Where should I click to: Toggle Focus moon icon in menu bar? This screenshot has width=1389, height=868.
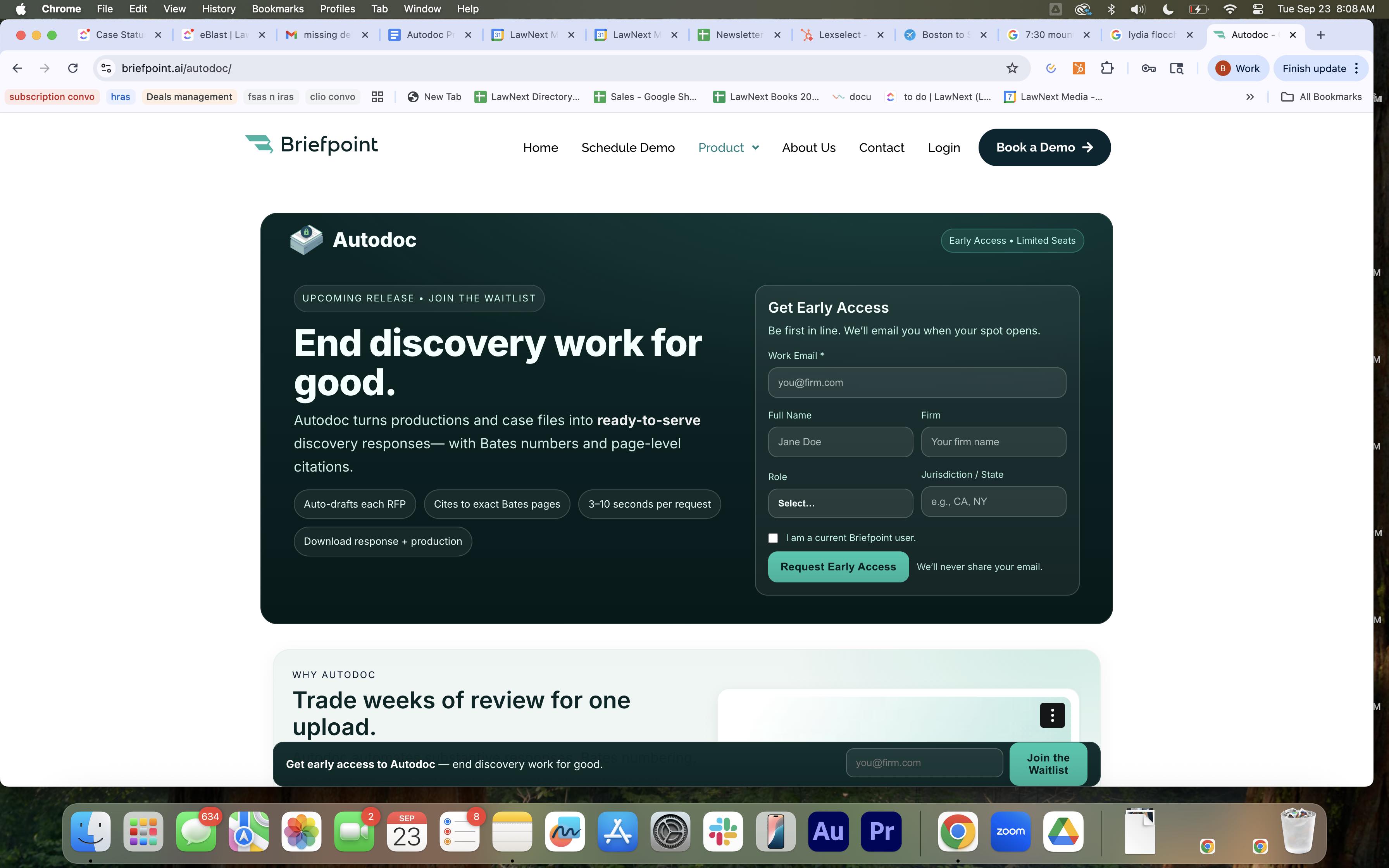[1168, 9]
